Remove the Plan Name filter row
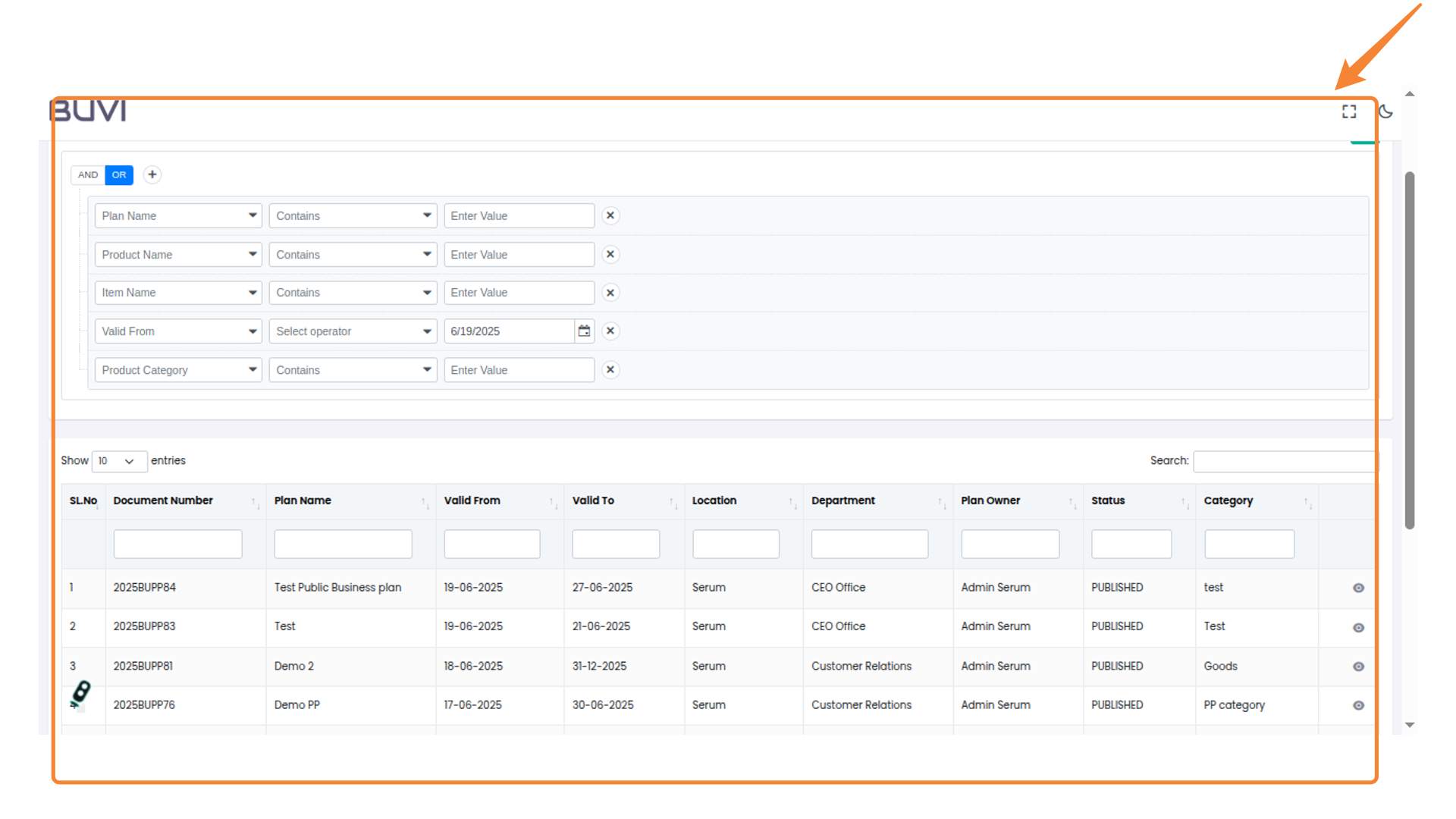This screenshot has height=819, width=1456. 610,215
